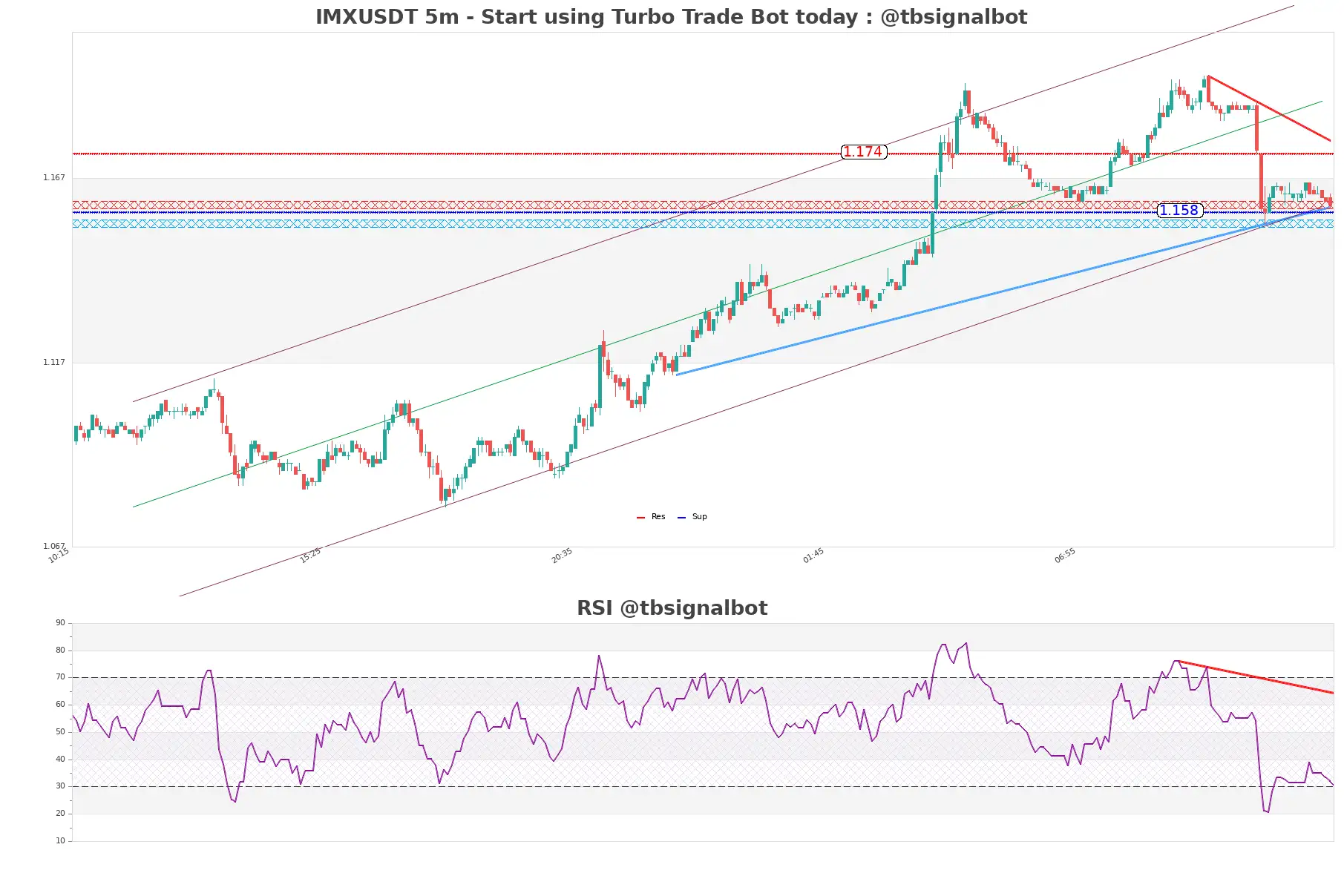Click the 10:15 time axis label
The image size is (1344, 896).
pyautogui.click(x=59, y=556)
